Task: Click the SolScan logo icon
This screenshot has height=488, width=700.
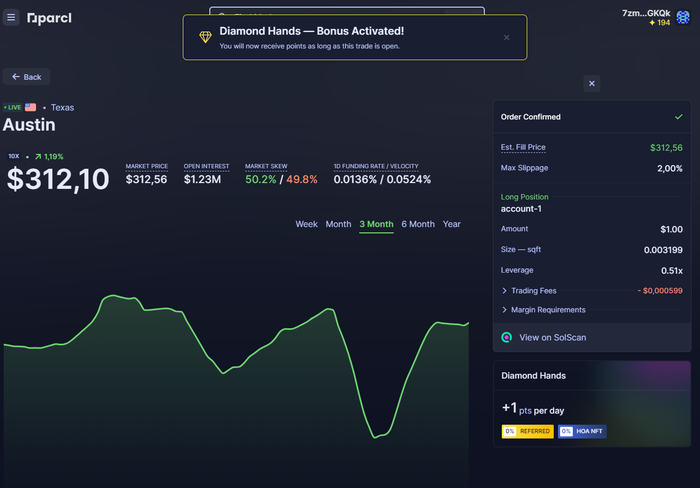Action: [507, 338]
